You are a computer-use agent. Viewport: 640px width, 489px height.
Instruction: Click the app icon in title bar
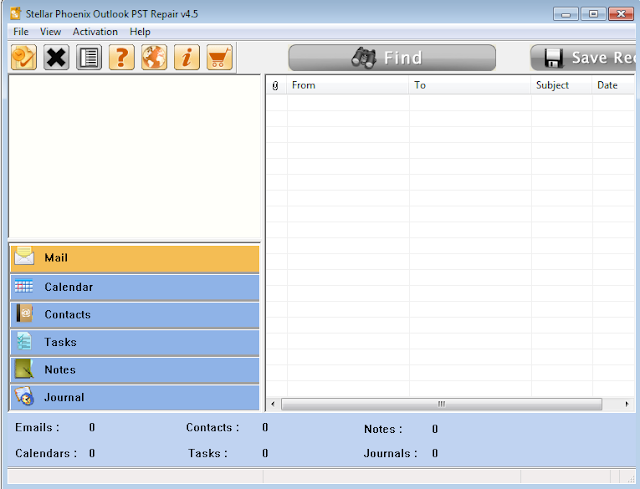[16, 13]
